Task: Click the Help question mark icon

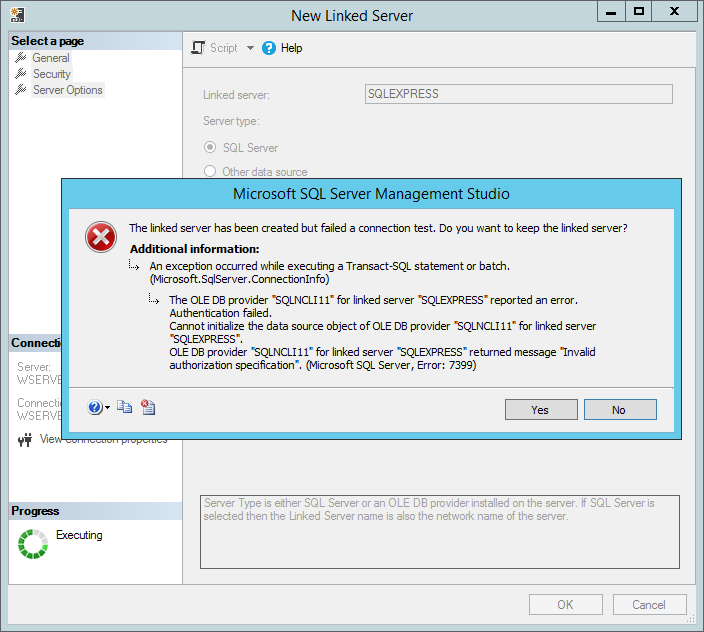Action: (x=268, y=48)
